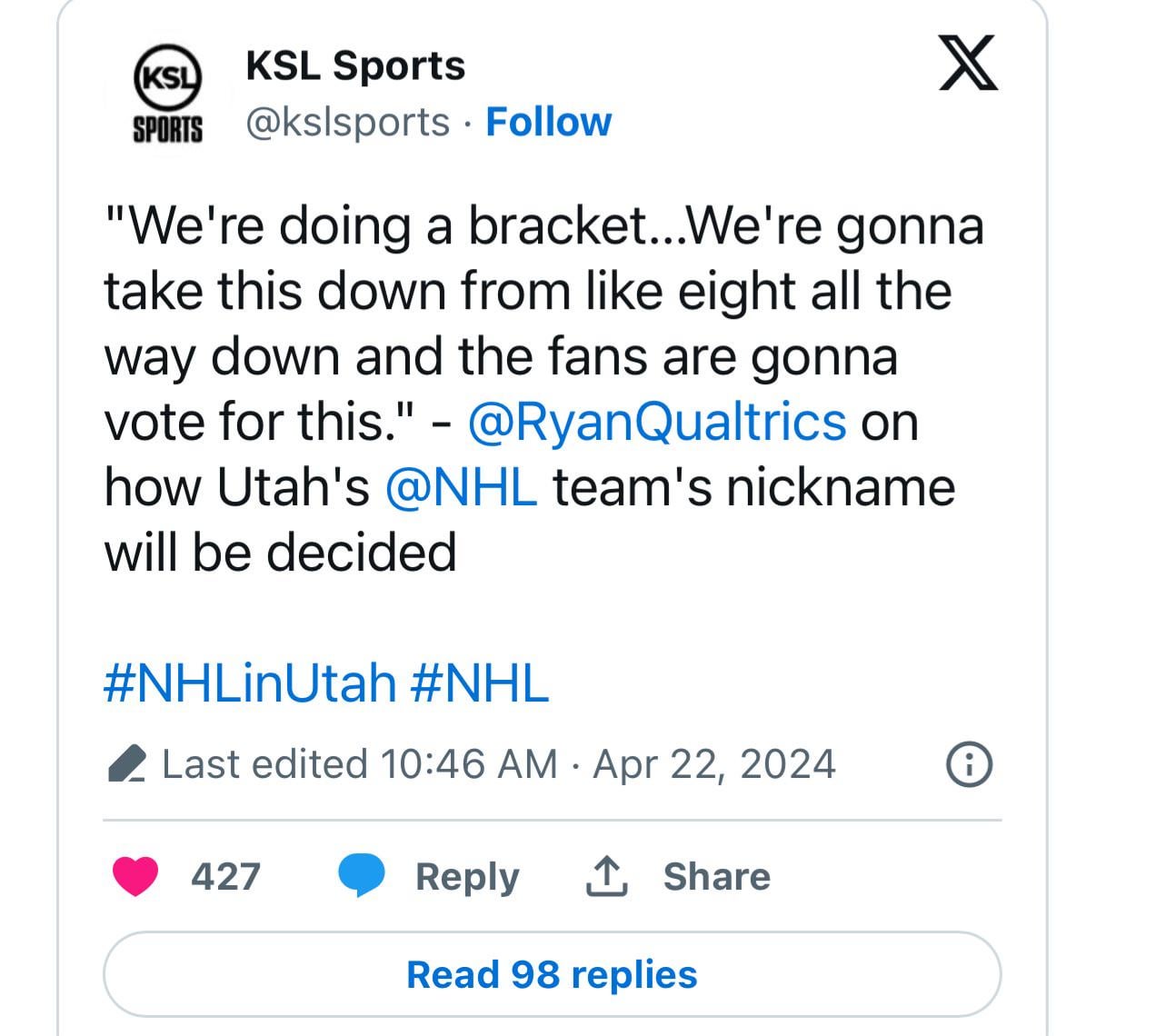This screenshot has width=1166, height=1036.
Task: Like the tweet with the heart icon
Action: (135, 875)
